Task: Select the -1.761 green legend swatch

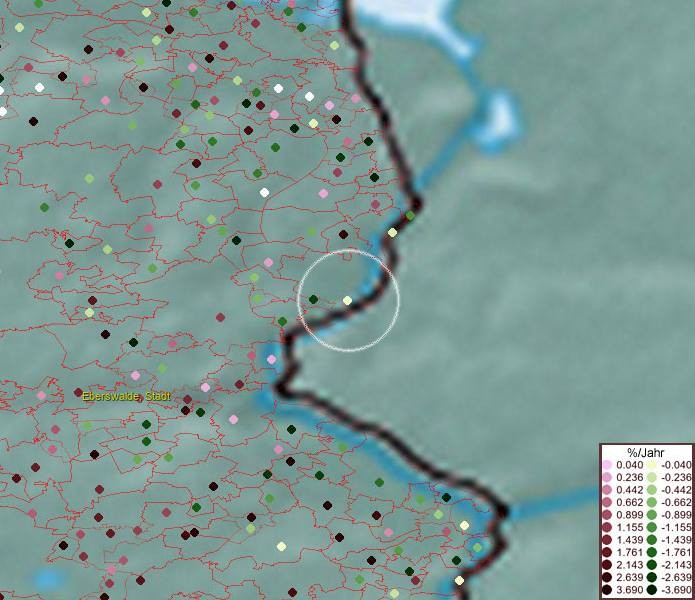Action: (652, 552)
